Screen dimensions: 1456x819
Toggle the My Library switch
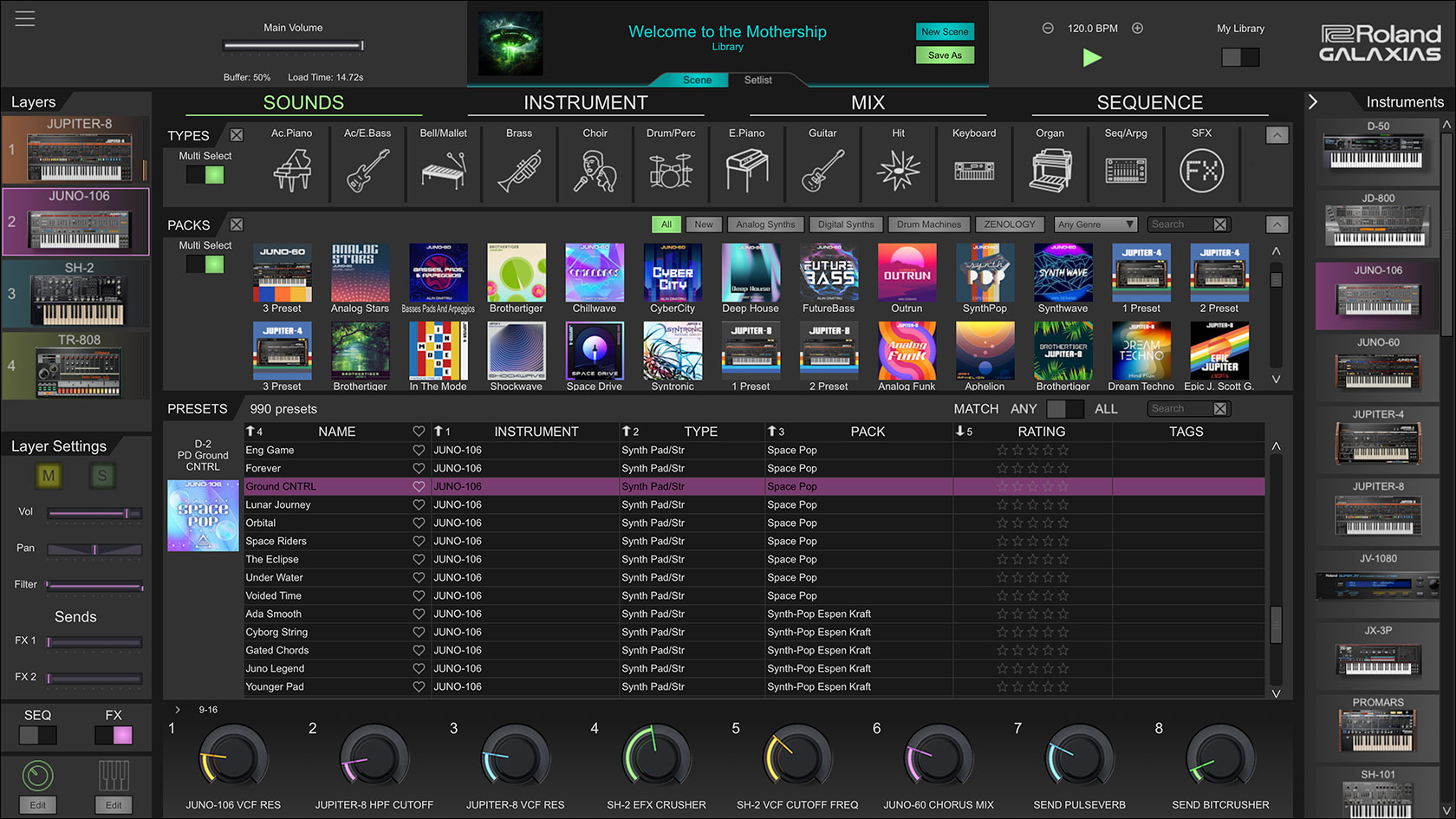[x=1240, y=57]
